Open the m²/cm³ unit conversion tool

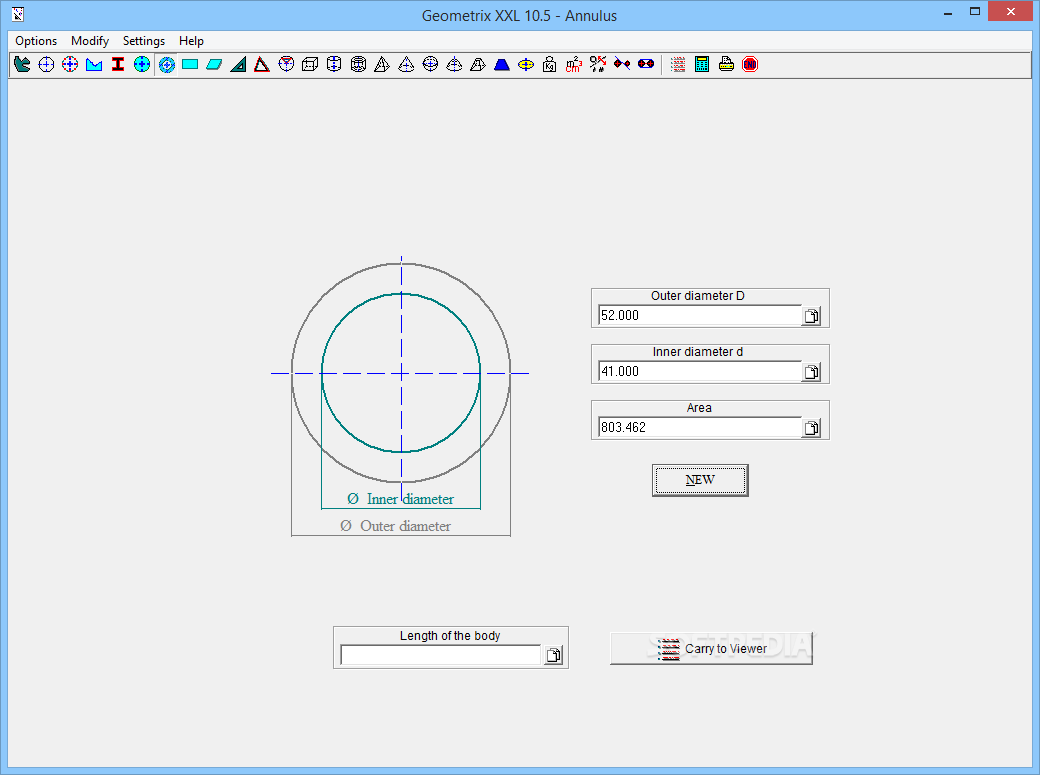[x=574, y=64]
